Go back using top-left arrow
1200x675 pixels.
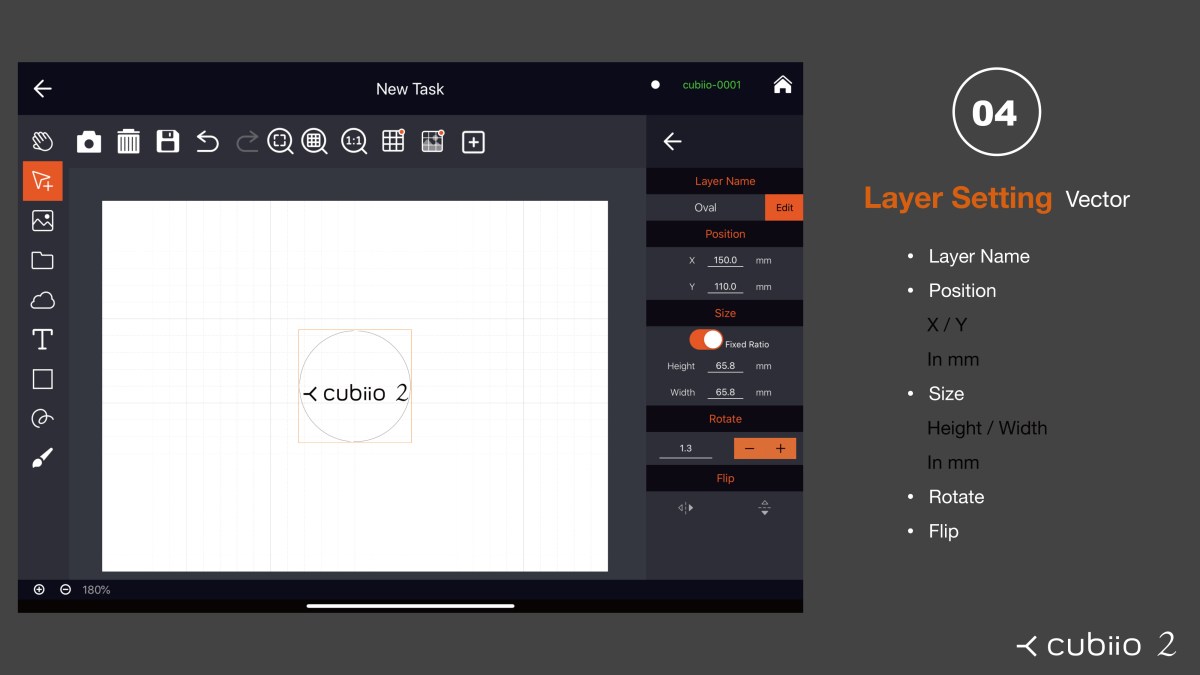point(42,88)
